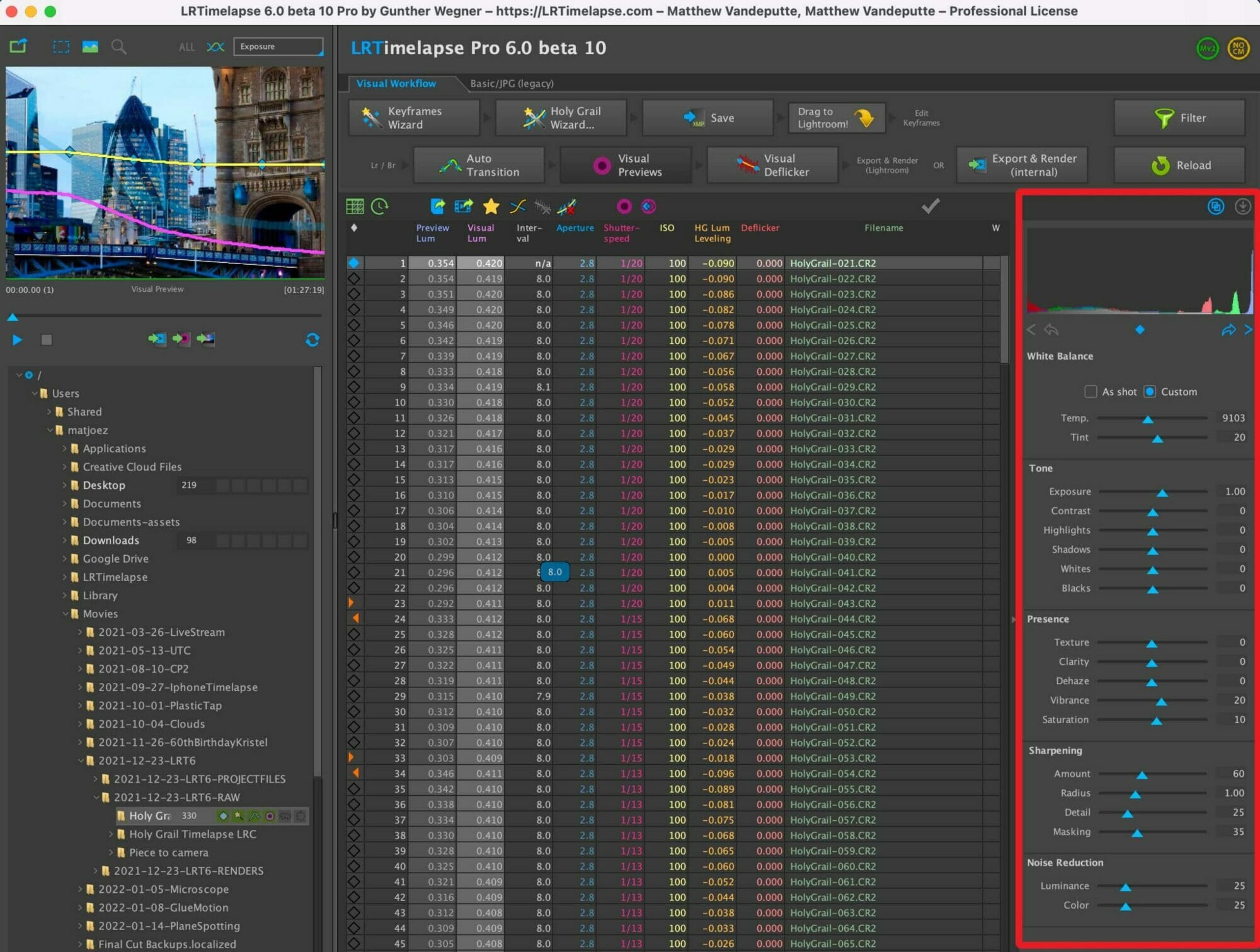
Task: Click the Exposure slider handle
Action: (x=1162, y=493)
